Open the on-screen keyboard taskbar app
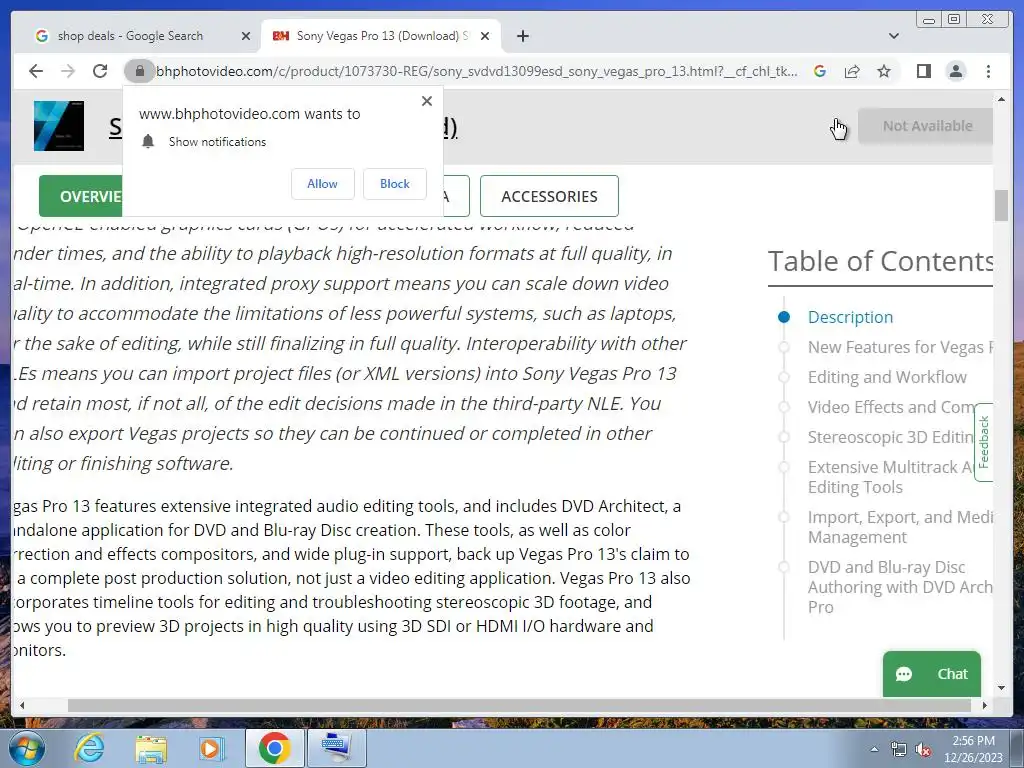The image size is (1024, 768). (x=337, y=748)
